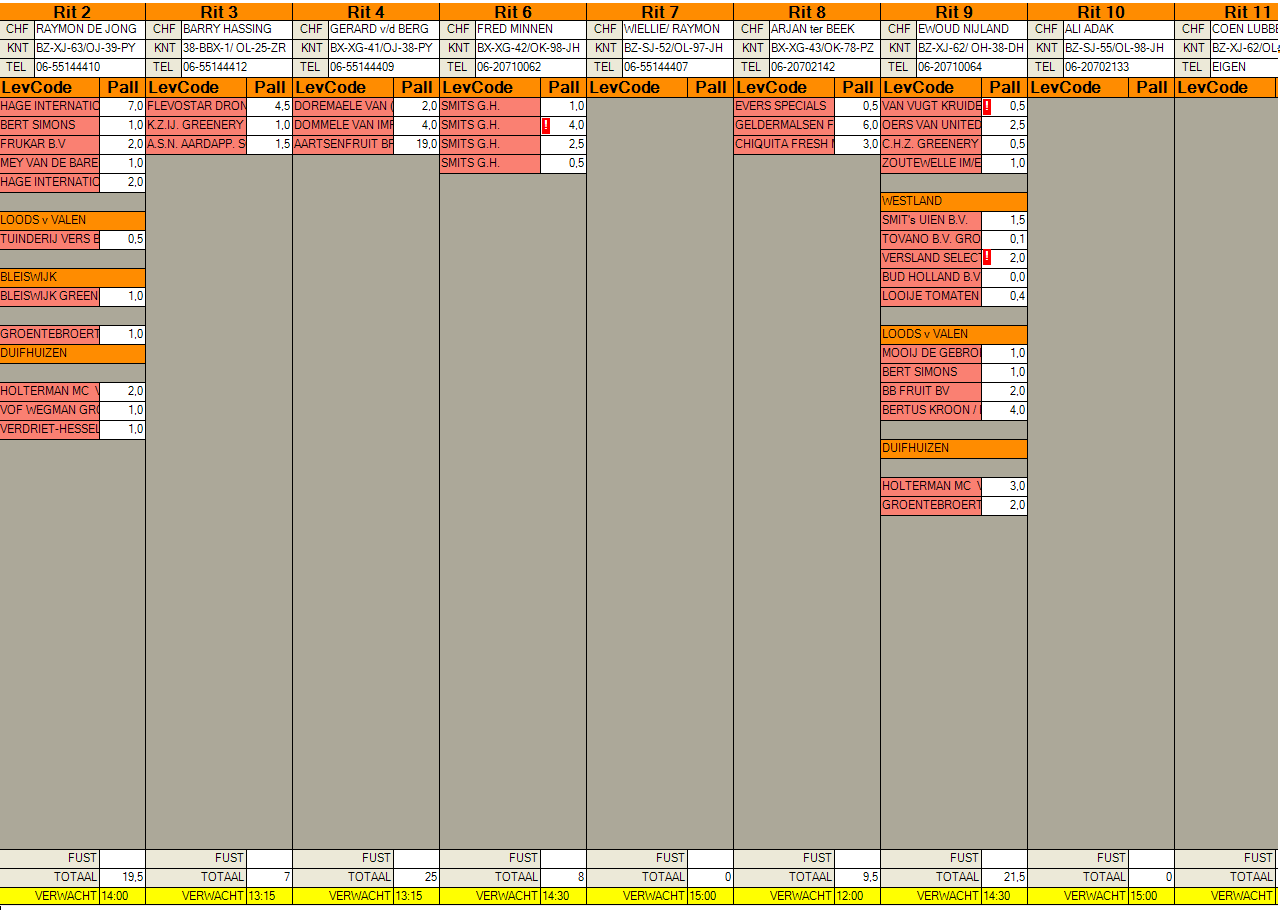Viewport: 1280px width, 910px height.
Task: Select license plate BX-XG-41/OJ-38-PY
Action: pyautogui.click(x=384, y=49)
